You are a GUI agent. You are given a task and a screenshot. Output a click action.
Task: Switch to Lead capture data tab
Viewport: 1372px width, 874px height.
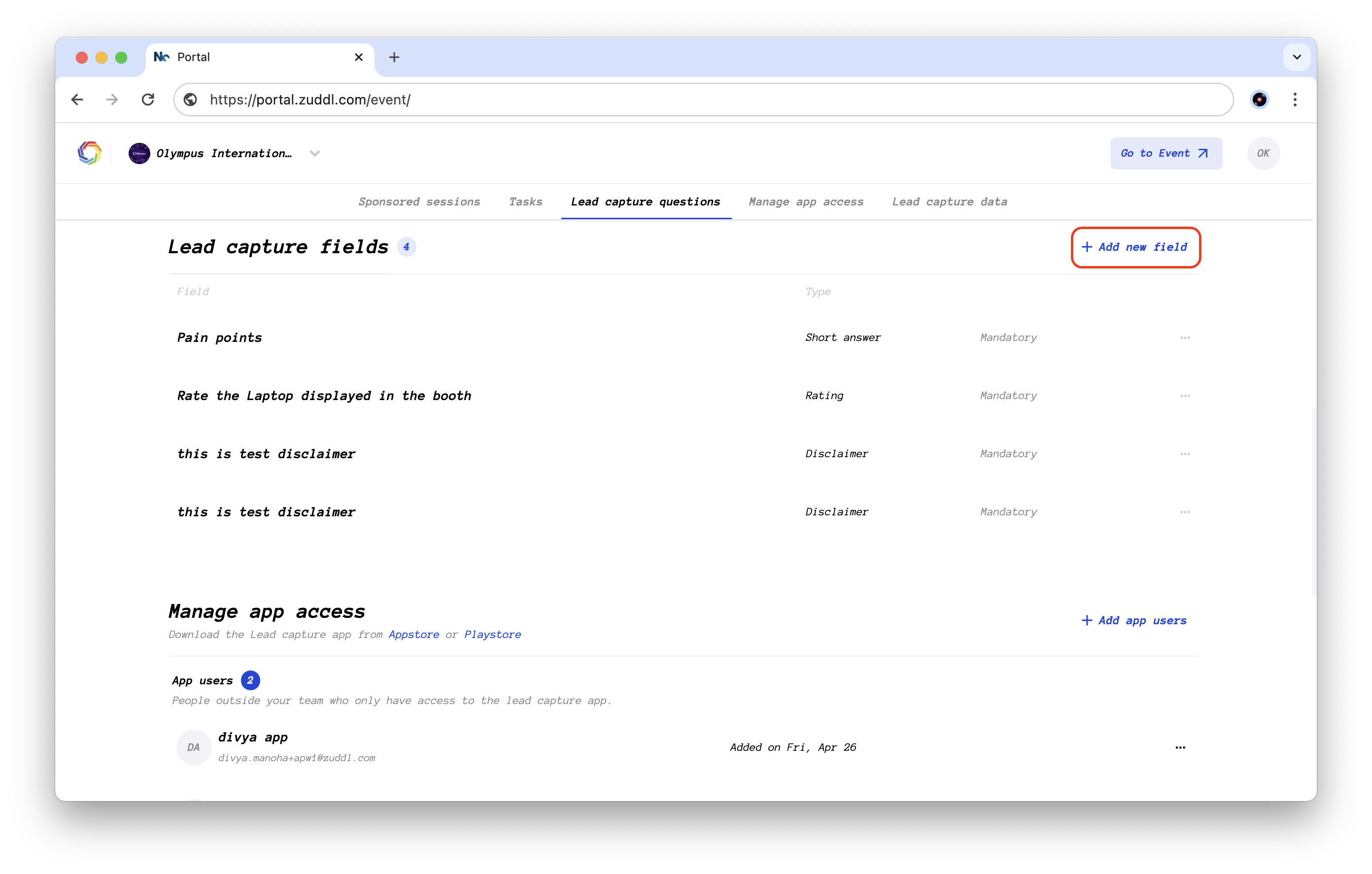[949, 202]
